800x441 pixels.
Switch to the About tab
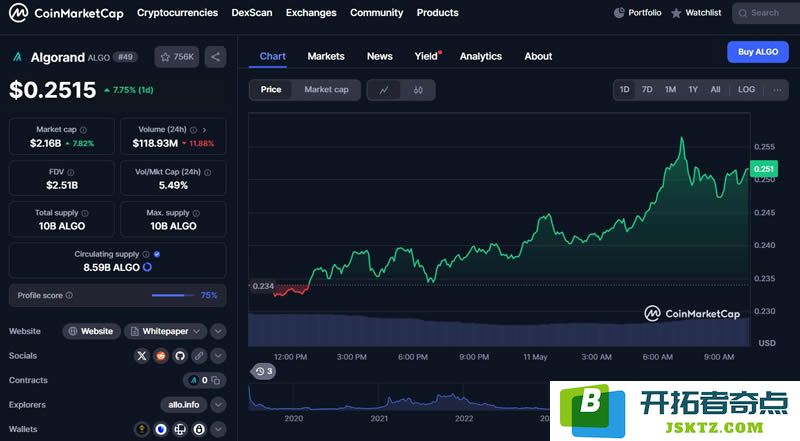[x=538, y=56]
